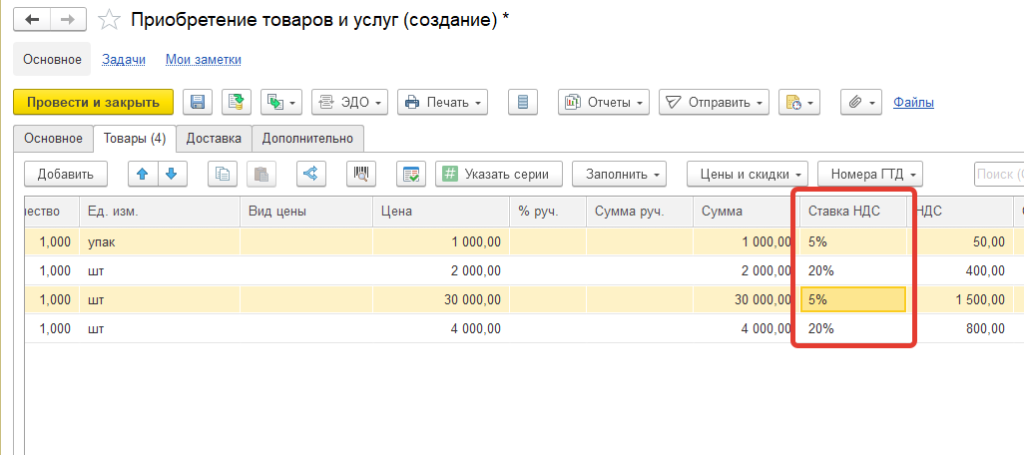Click the split row icon
The width and height of the screenshot is (1024, 455).
pos(312,174)
